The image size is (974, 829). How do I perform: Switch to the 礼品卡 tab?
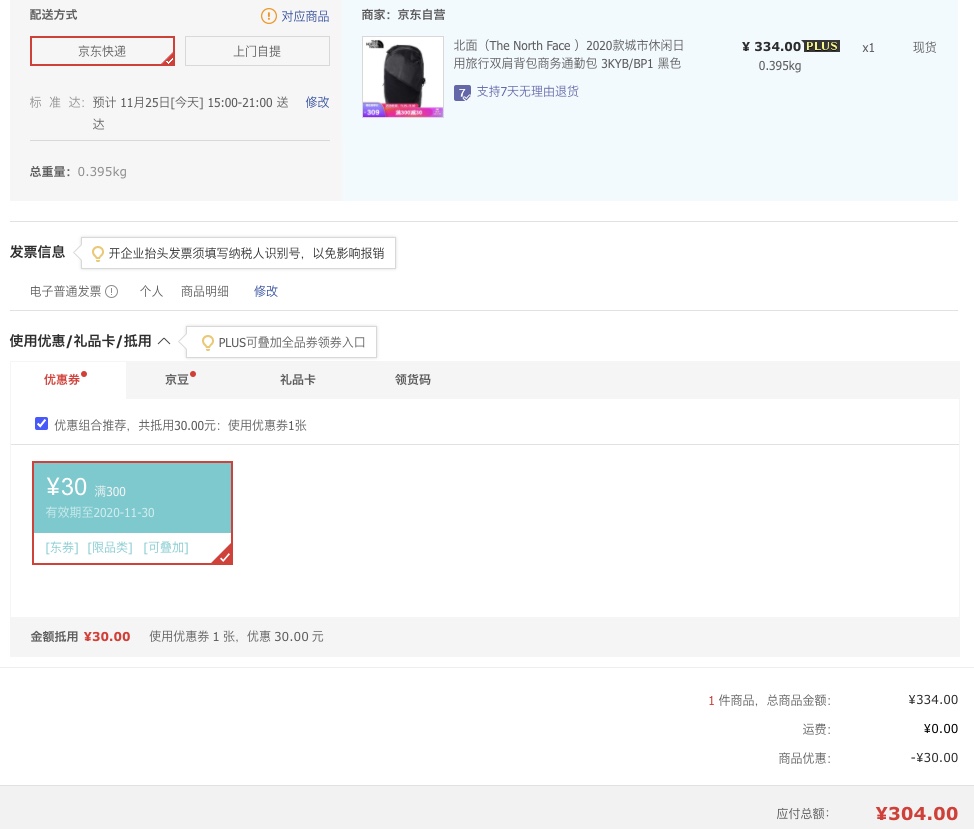298,379
